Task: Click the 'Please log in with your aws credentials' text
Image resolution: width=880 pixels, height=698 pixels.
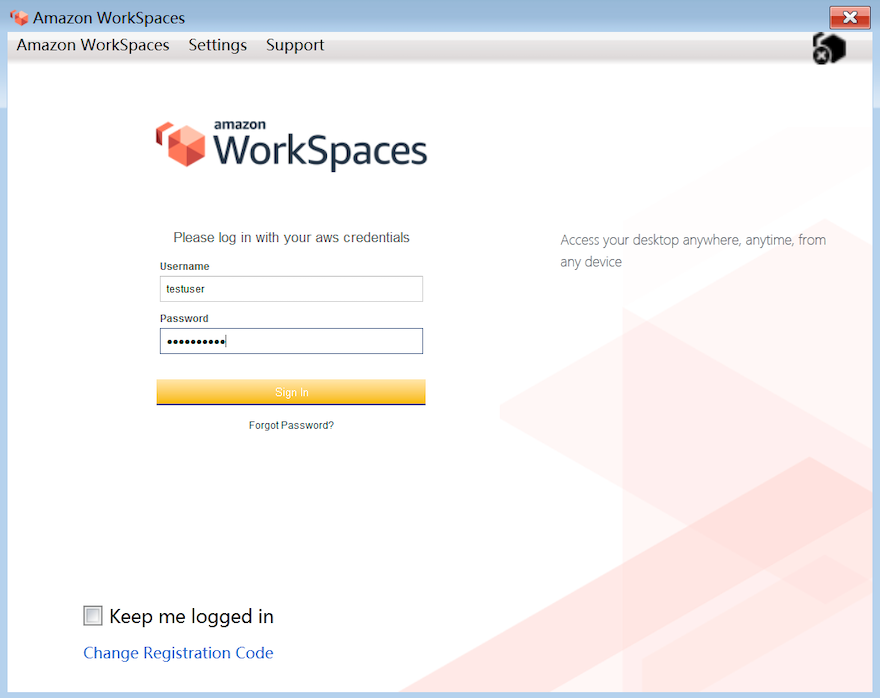Action: pyautogui.click(x=291, y=237)
